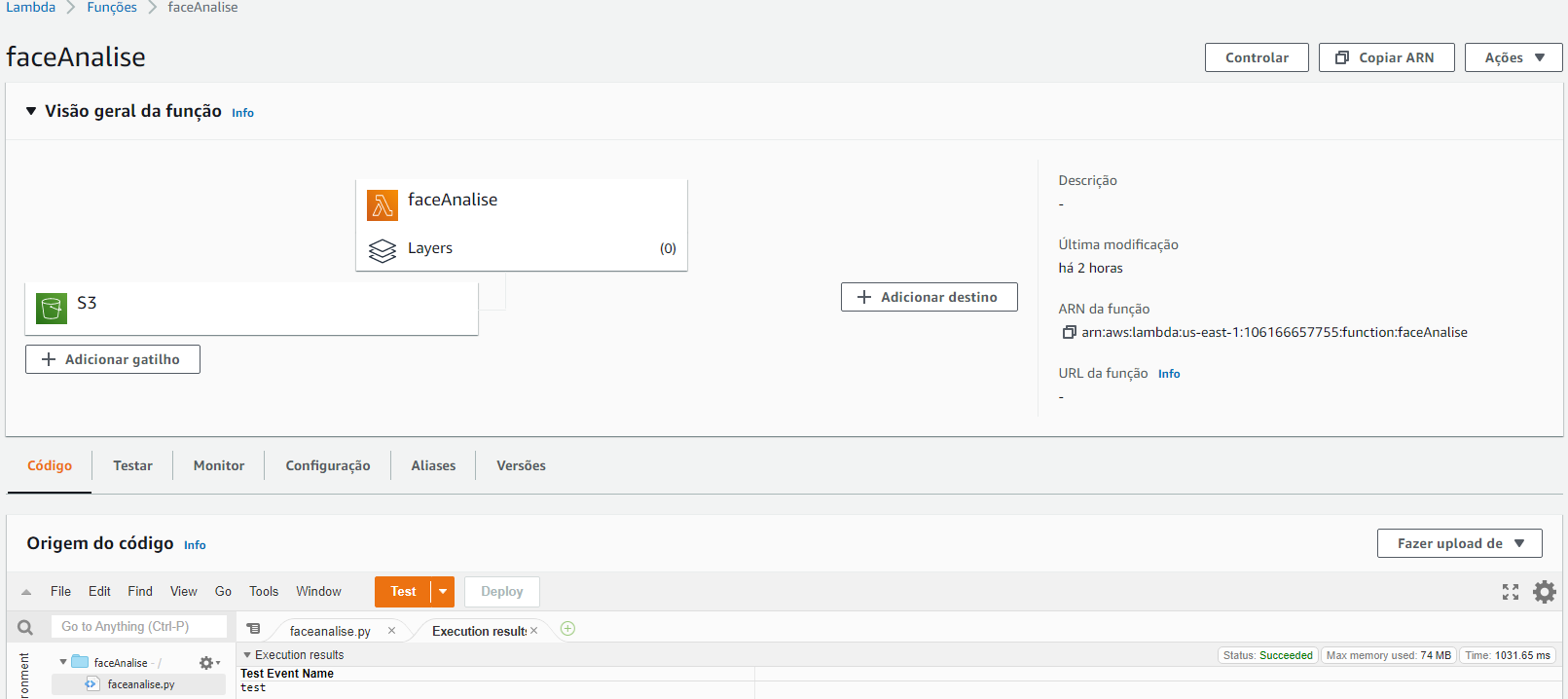Open the Tools menu

click(x=264, y=591)
